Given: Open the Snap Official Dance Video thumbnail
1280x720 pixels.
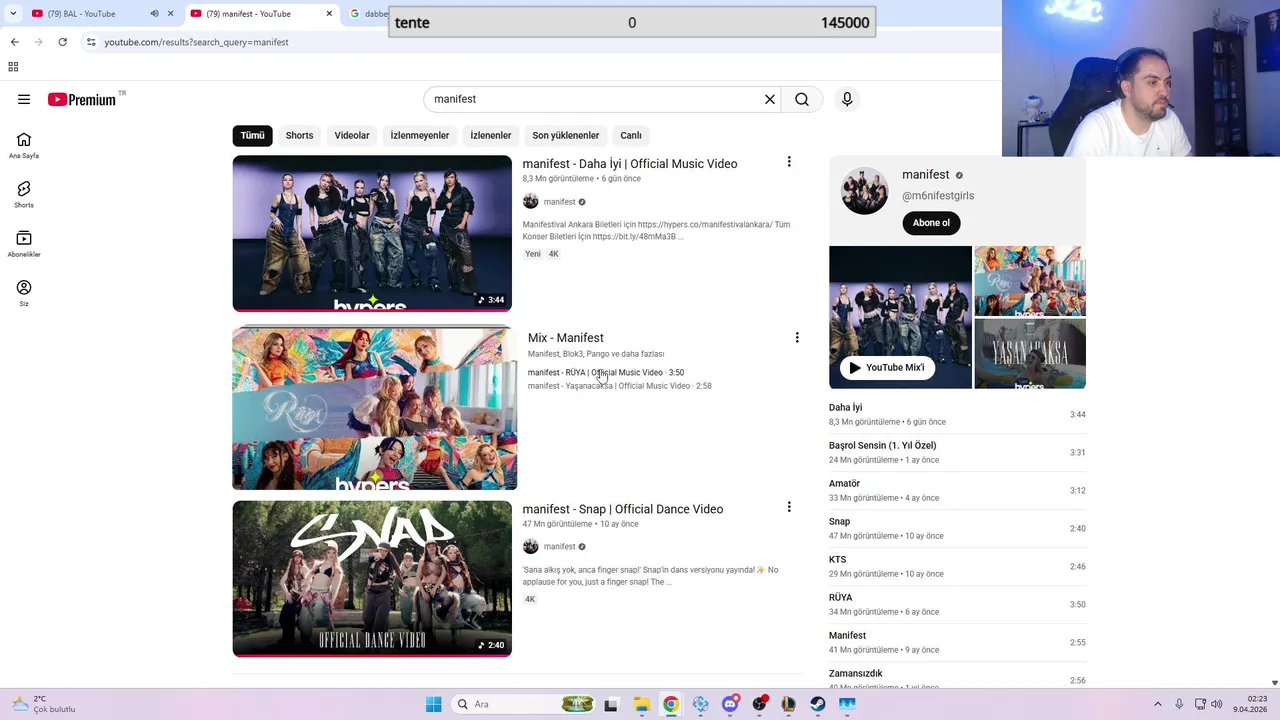Looking at the screenshot, I should coord(372,578).
